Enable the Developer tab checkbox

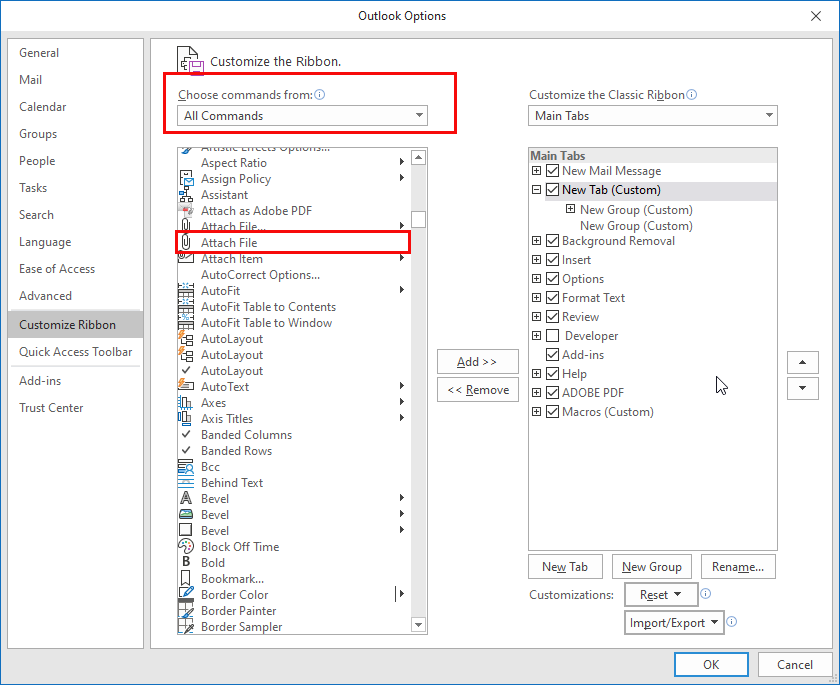552,336
